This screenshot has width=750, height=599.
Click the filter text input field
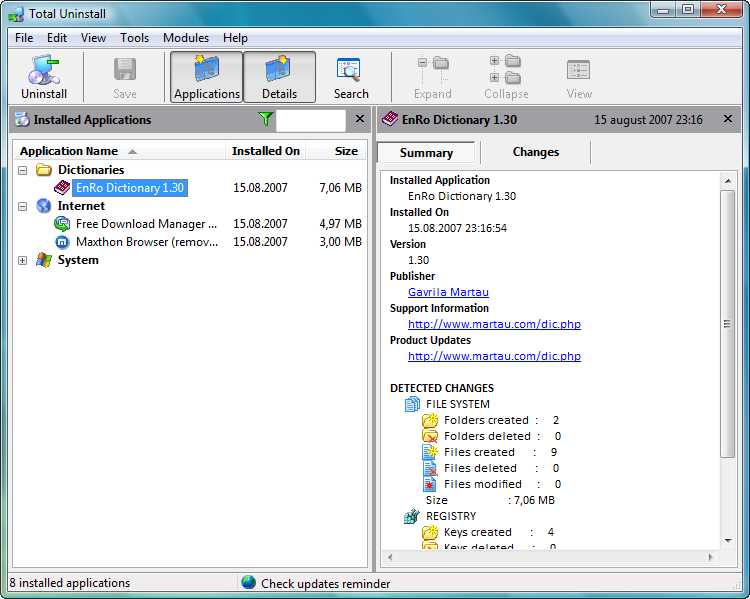tap(311, 120)
